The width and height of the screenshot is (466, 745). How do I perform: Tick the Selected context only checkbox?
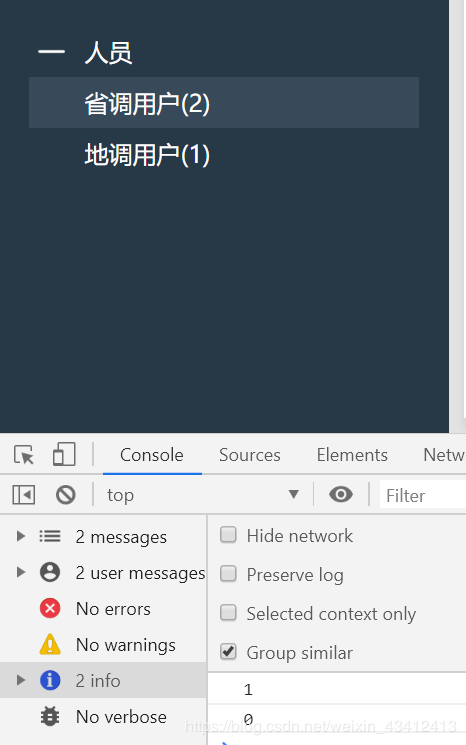click(x=228, y=613)
